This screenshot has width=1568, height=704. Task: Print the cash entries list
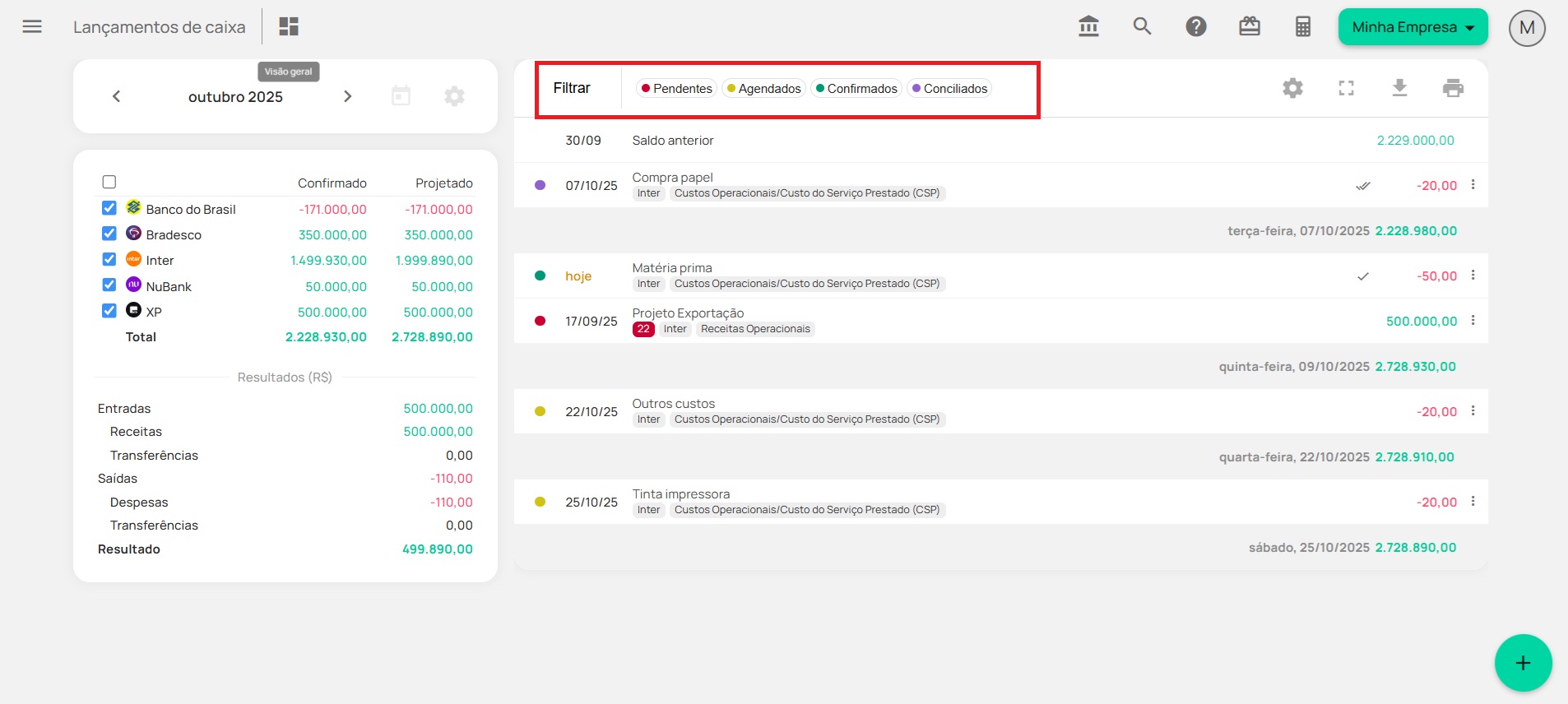coord(1453,88)
